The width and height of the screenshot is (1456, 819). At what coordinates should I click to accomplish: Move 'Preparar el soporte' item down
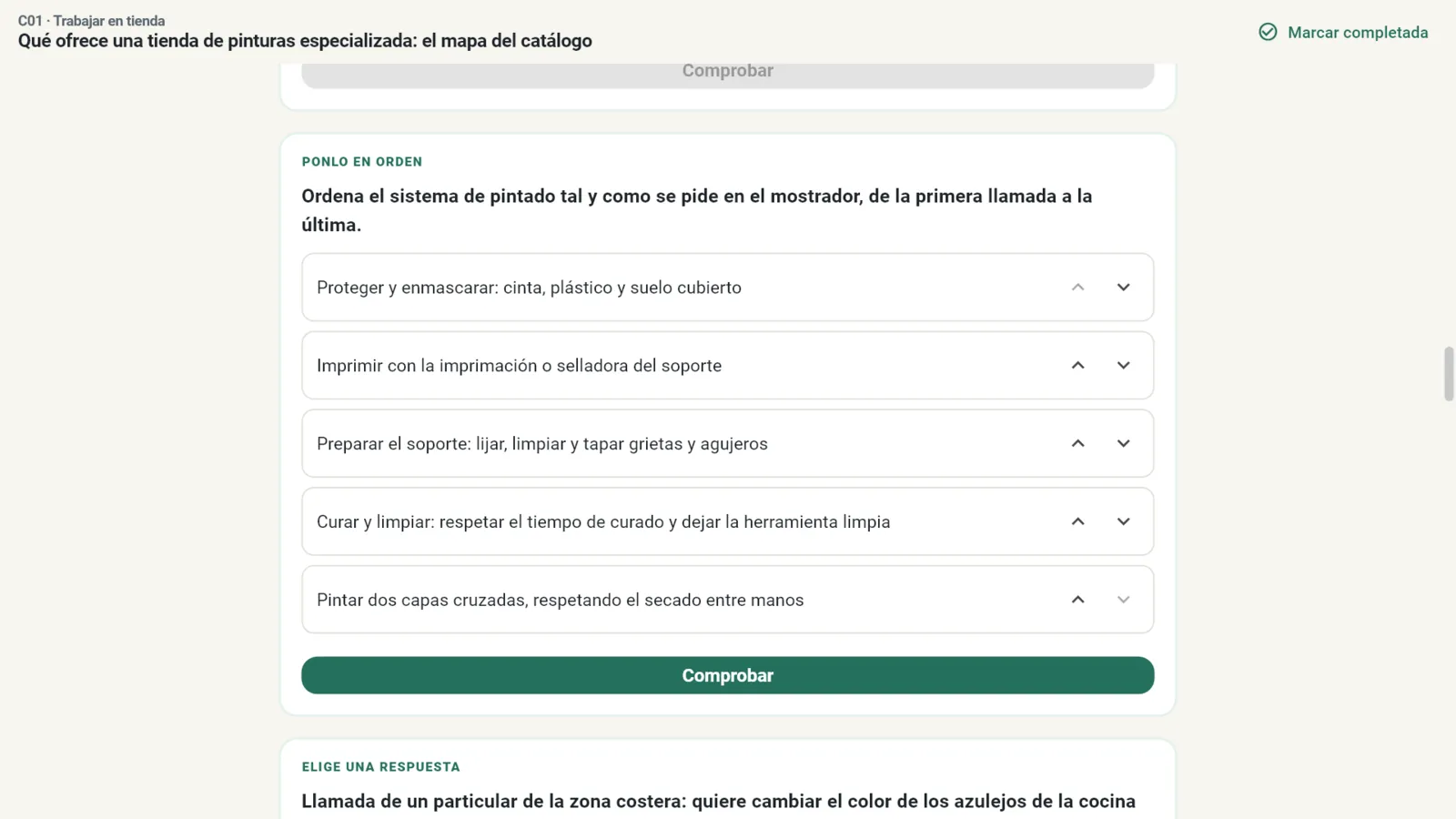coord(1123,444)
